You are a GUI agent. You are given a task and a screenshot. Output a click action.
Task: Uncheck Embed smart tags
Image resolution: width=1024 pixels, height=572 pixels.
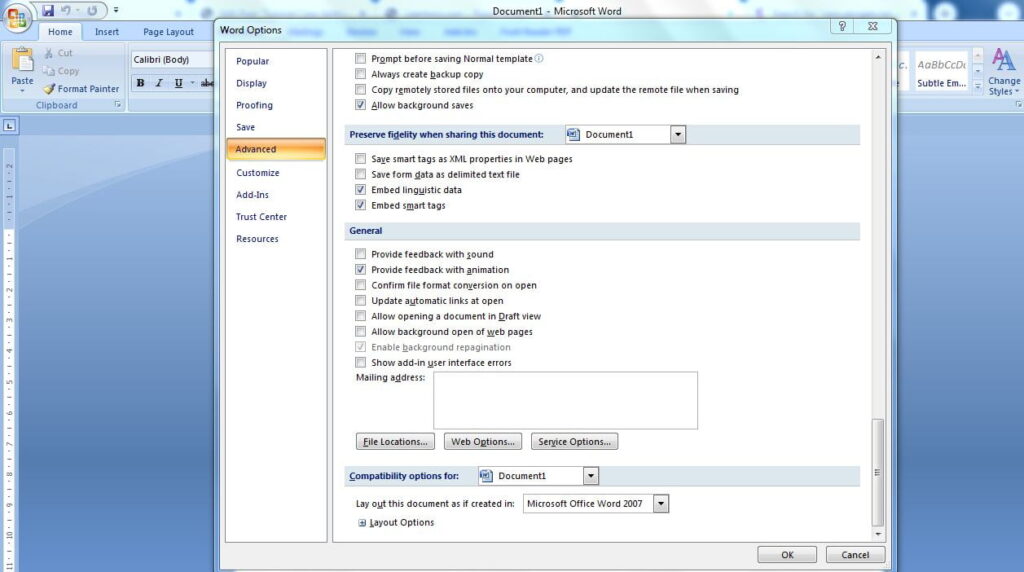[x=360, y=205]
